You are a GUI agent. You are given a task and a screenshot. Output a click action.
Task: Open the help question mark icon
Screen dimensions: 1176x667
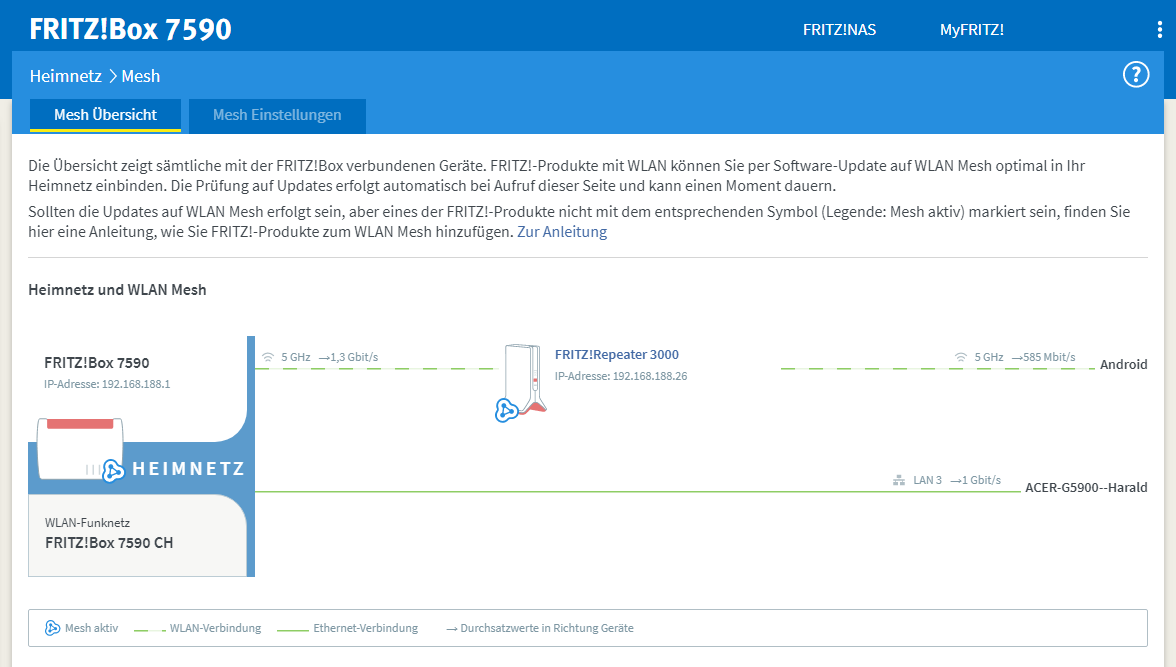(x=1136, y=75)
